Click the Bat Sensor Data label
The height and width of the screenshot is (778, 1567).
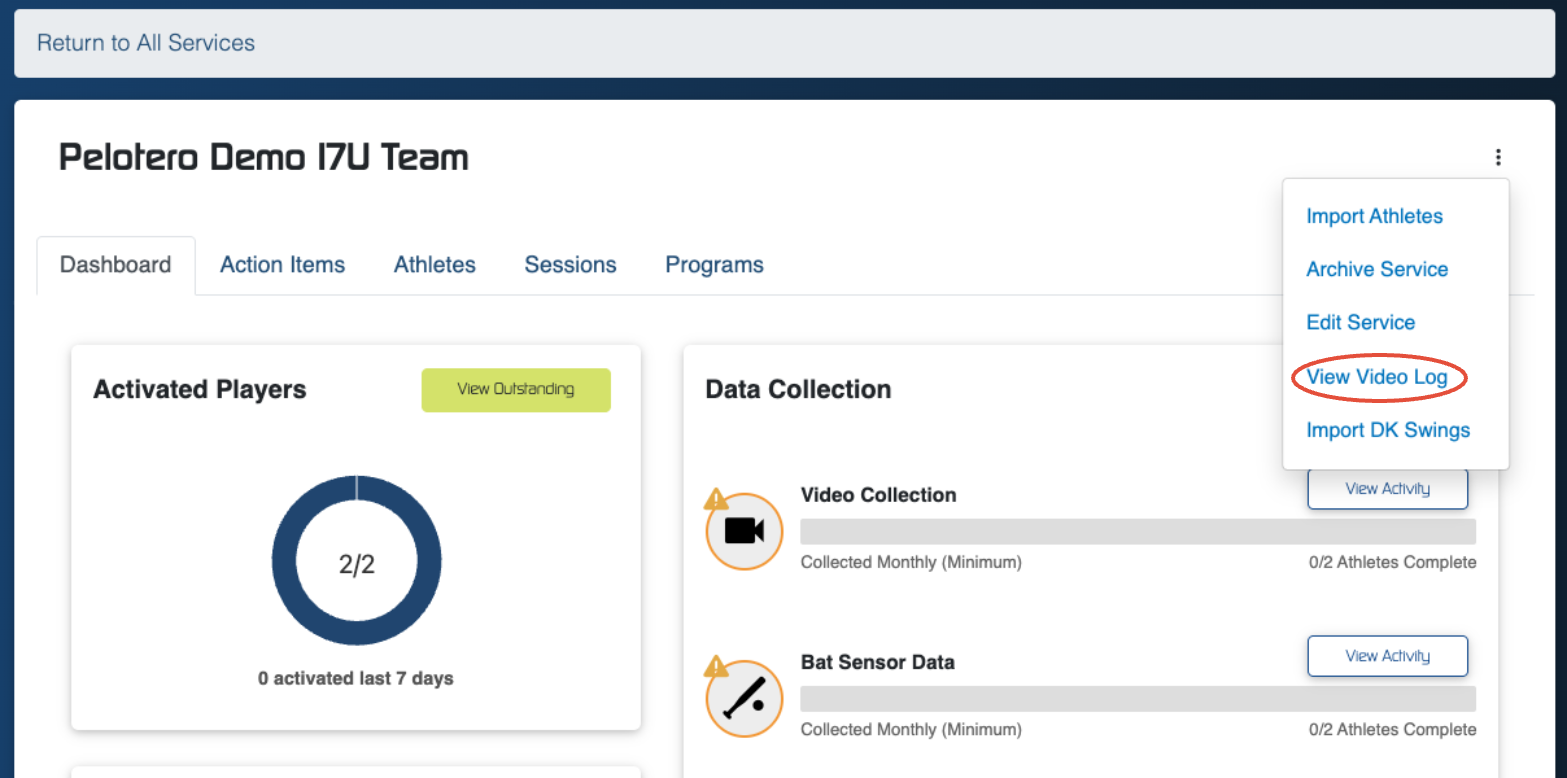click(877, 662)
